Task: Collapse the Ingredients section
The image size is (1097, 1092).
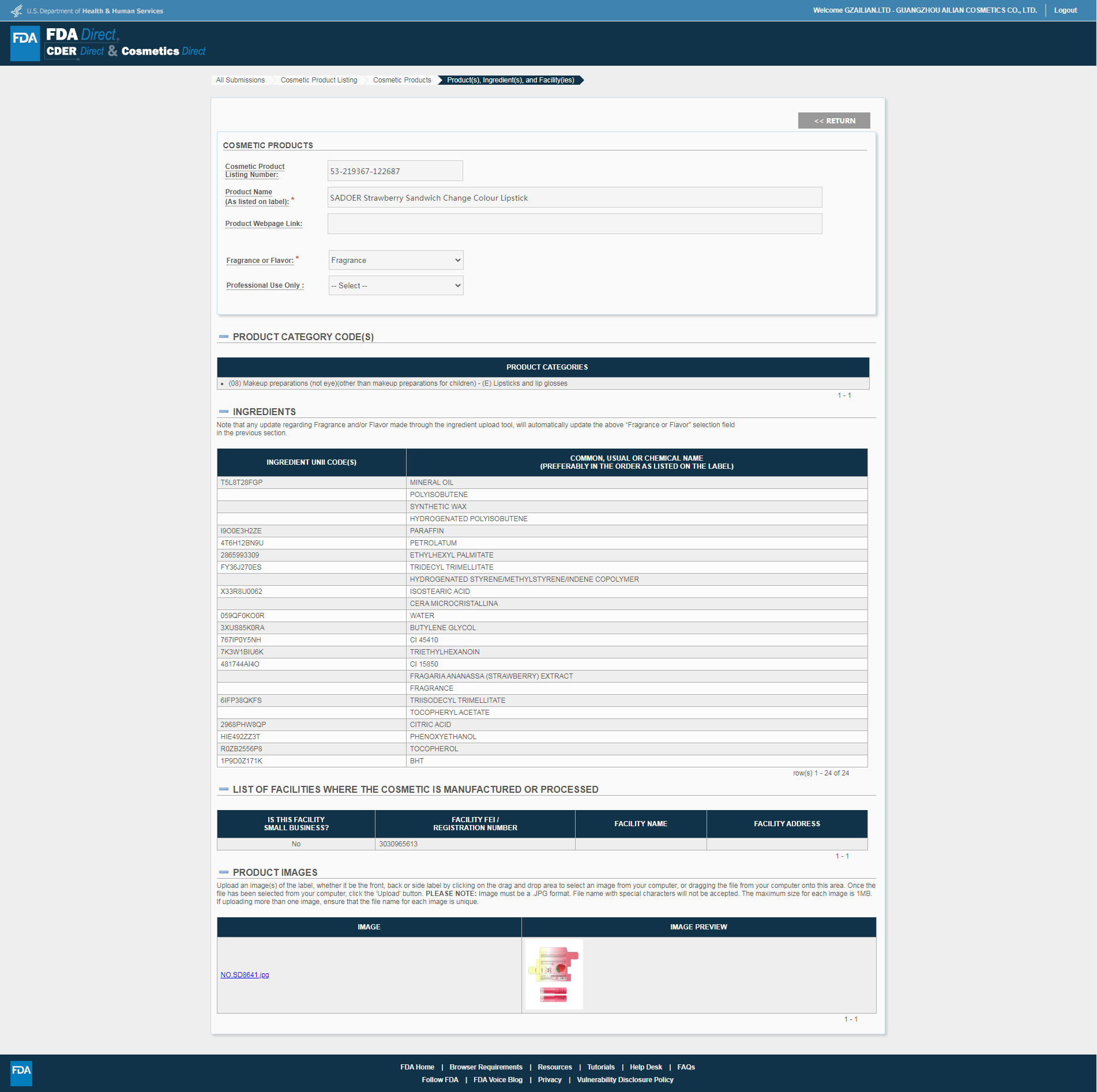Action: point(224,412)
